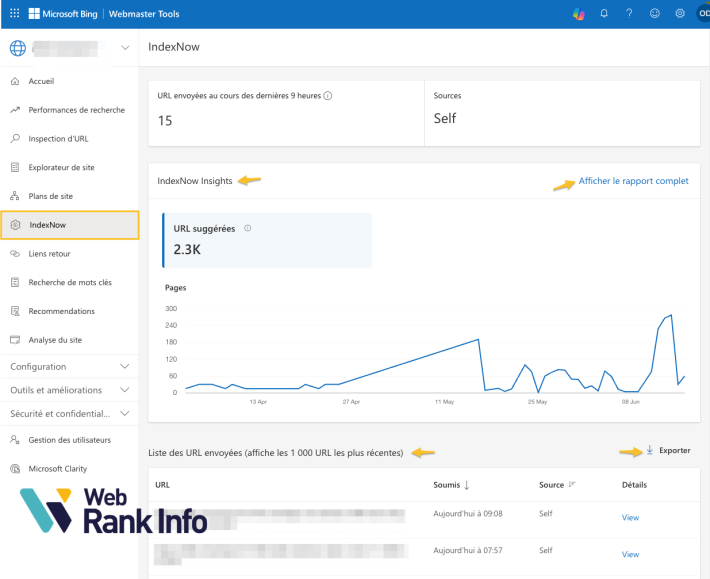Click the "Aujourd'hui à 07:57" cell
This screenshot has height=579, width=710.
coord(468,550)
